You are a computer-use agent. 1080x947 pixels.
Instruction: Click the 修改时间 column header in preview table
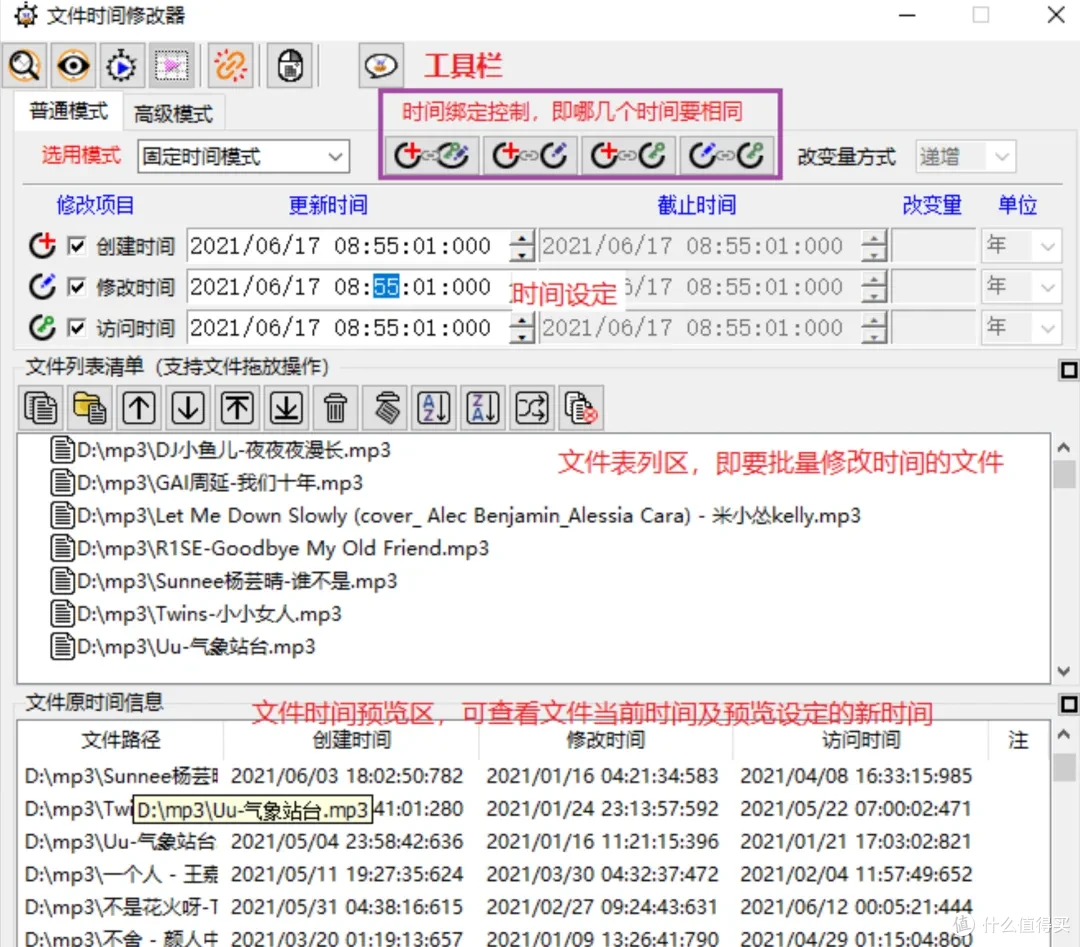point(605,740)
